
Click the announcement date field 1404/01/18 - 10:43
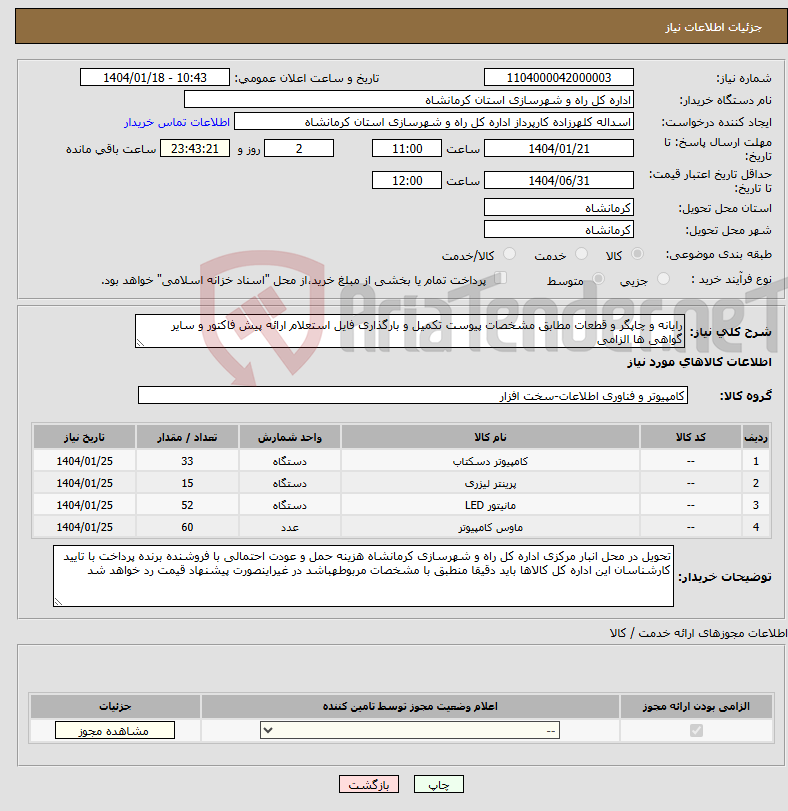[x=155, y=78]
